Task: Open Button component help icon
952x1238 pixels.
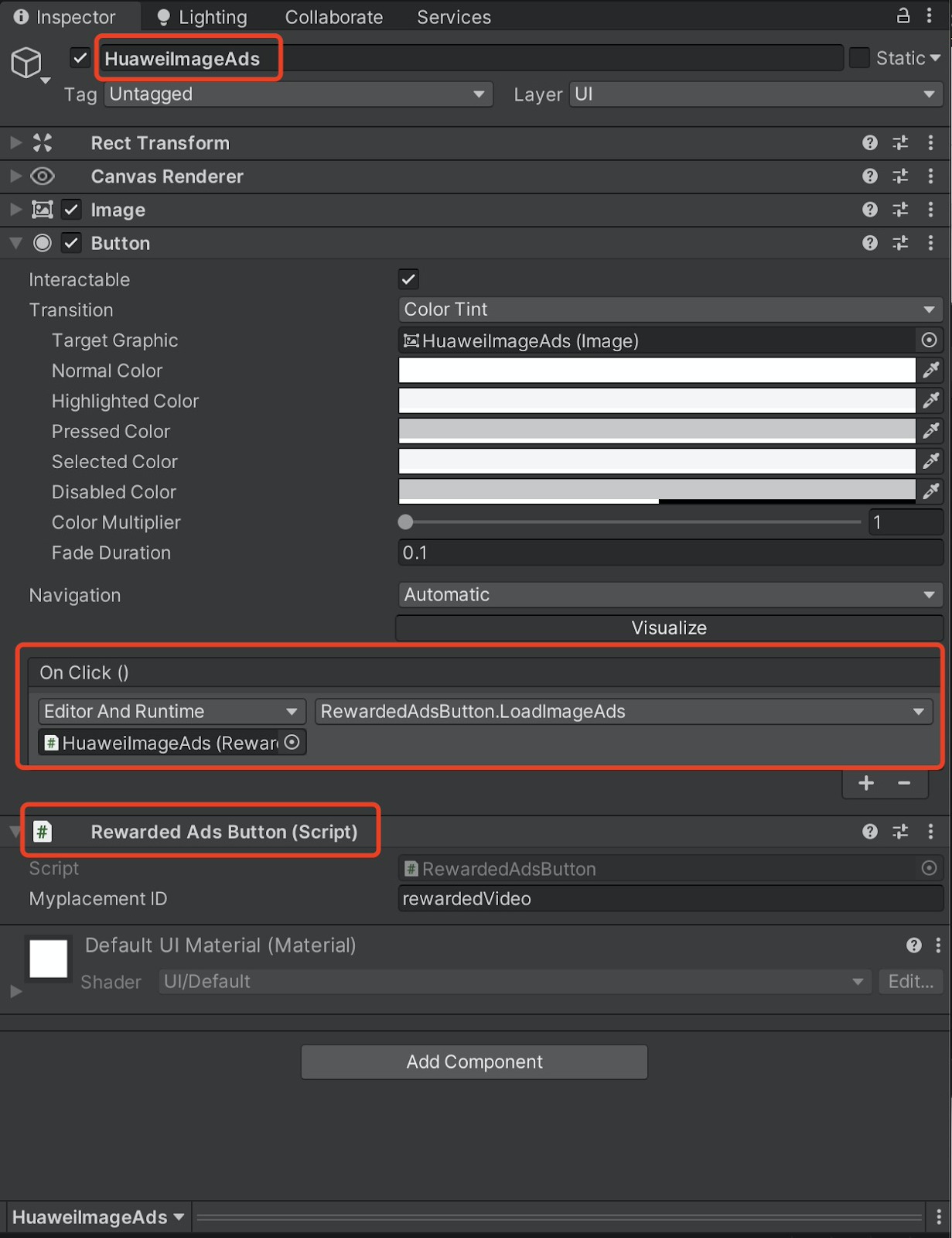Action: (x=870, y=242)
